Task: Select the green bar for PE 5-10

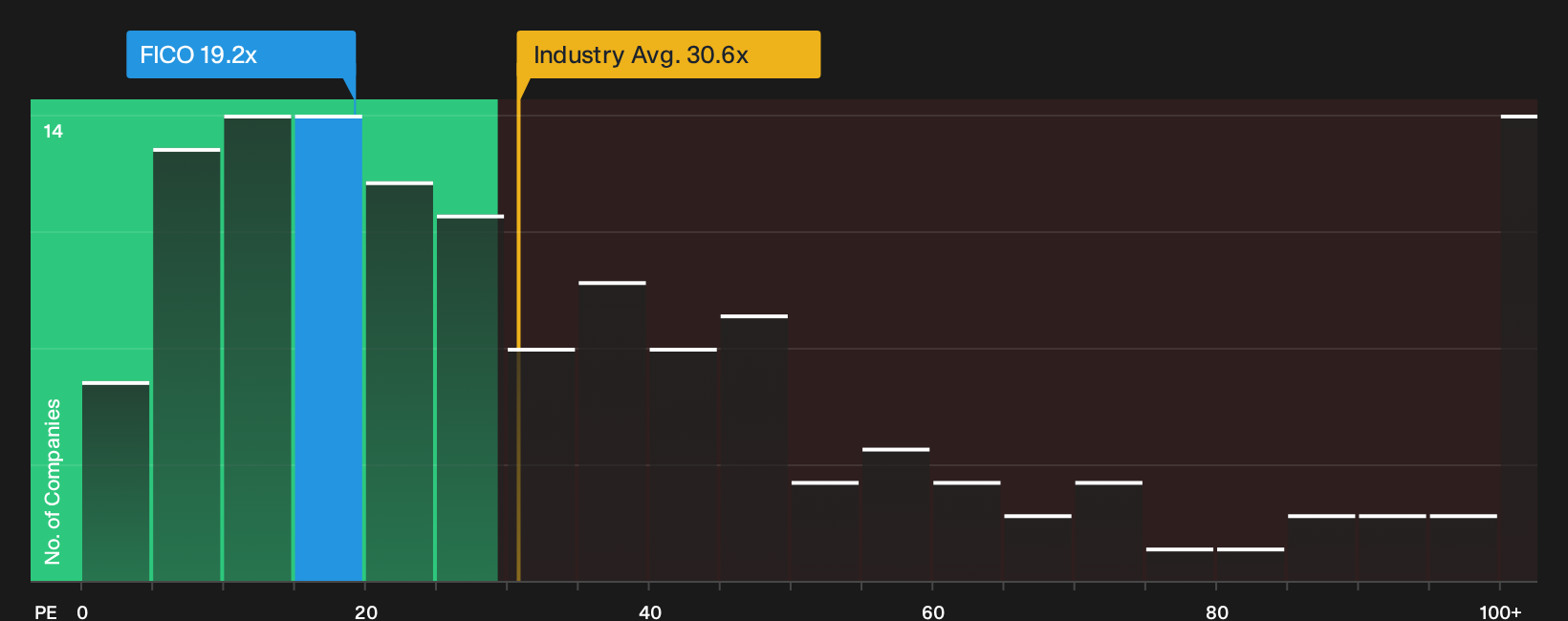Action: pos(186,365)
